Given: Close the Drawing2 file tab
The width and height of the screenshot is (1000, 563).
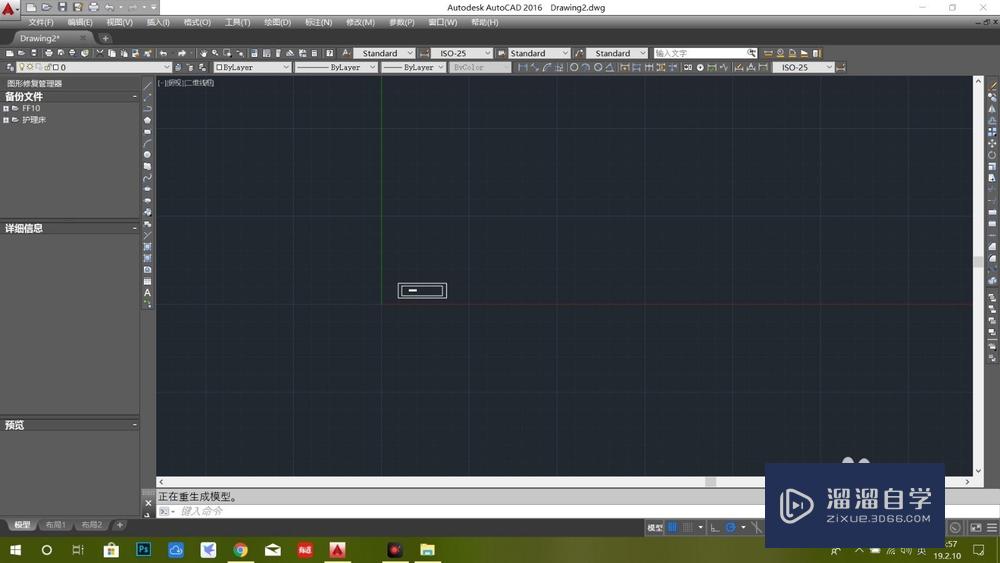Looking at the screenshot, I should (83, 38).
